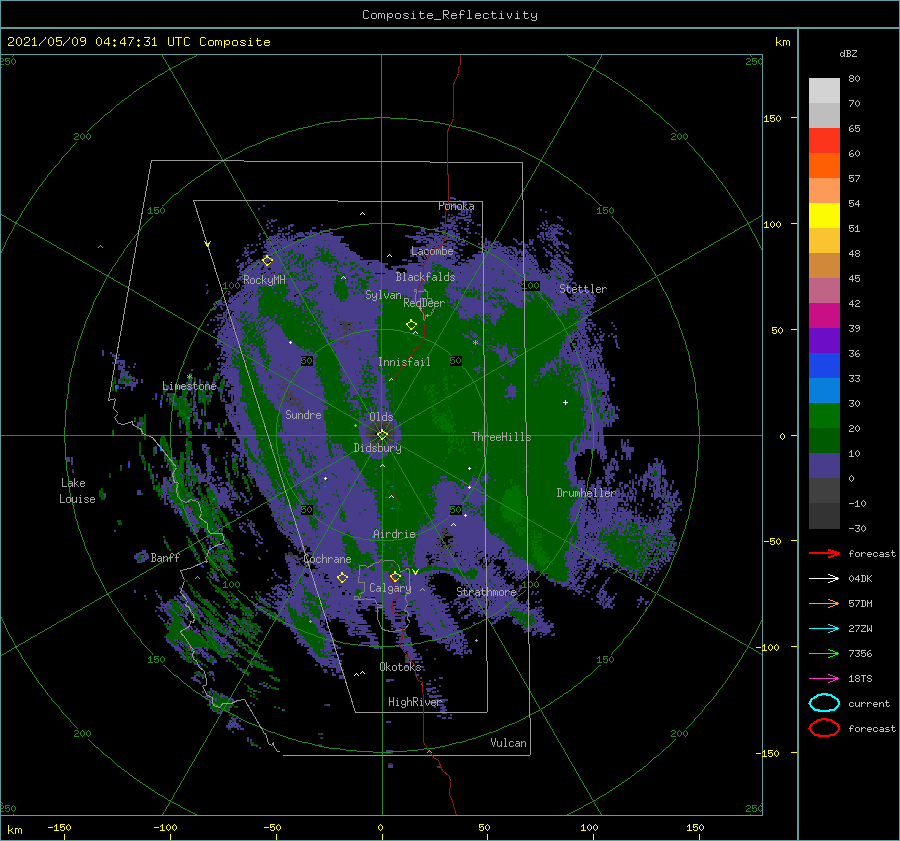Click the purple legend swatch below 39

click(824, 341)
